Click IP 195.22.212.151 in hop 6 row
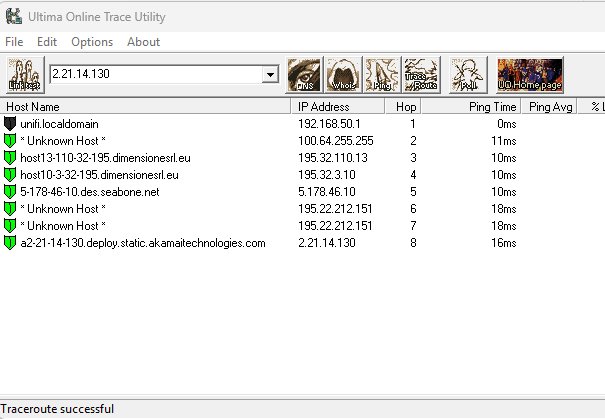This screenshot has width=605, height=419. click(335, 209)
